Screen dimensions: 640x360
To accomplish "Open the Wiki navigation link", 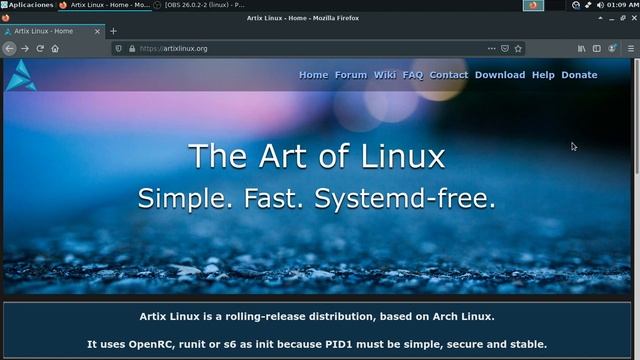I will point(384,75).
